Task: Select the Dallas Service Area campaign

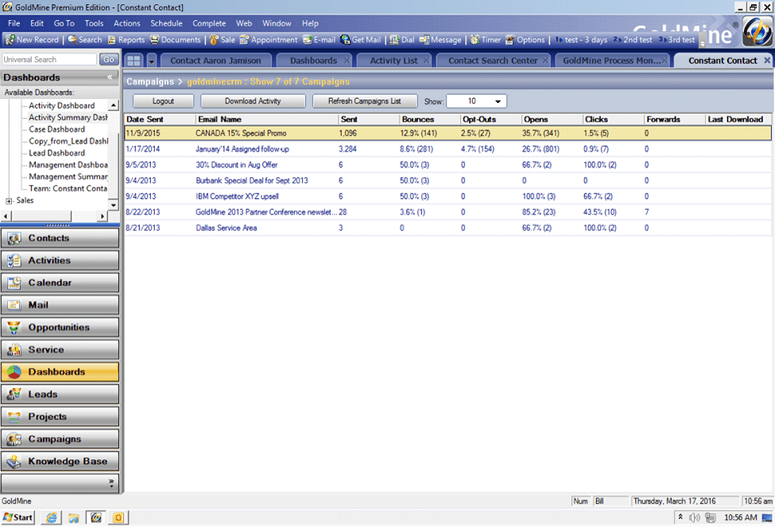Action: pos(447,228)
